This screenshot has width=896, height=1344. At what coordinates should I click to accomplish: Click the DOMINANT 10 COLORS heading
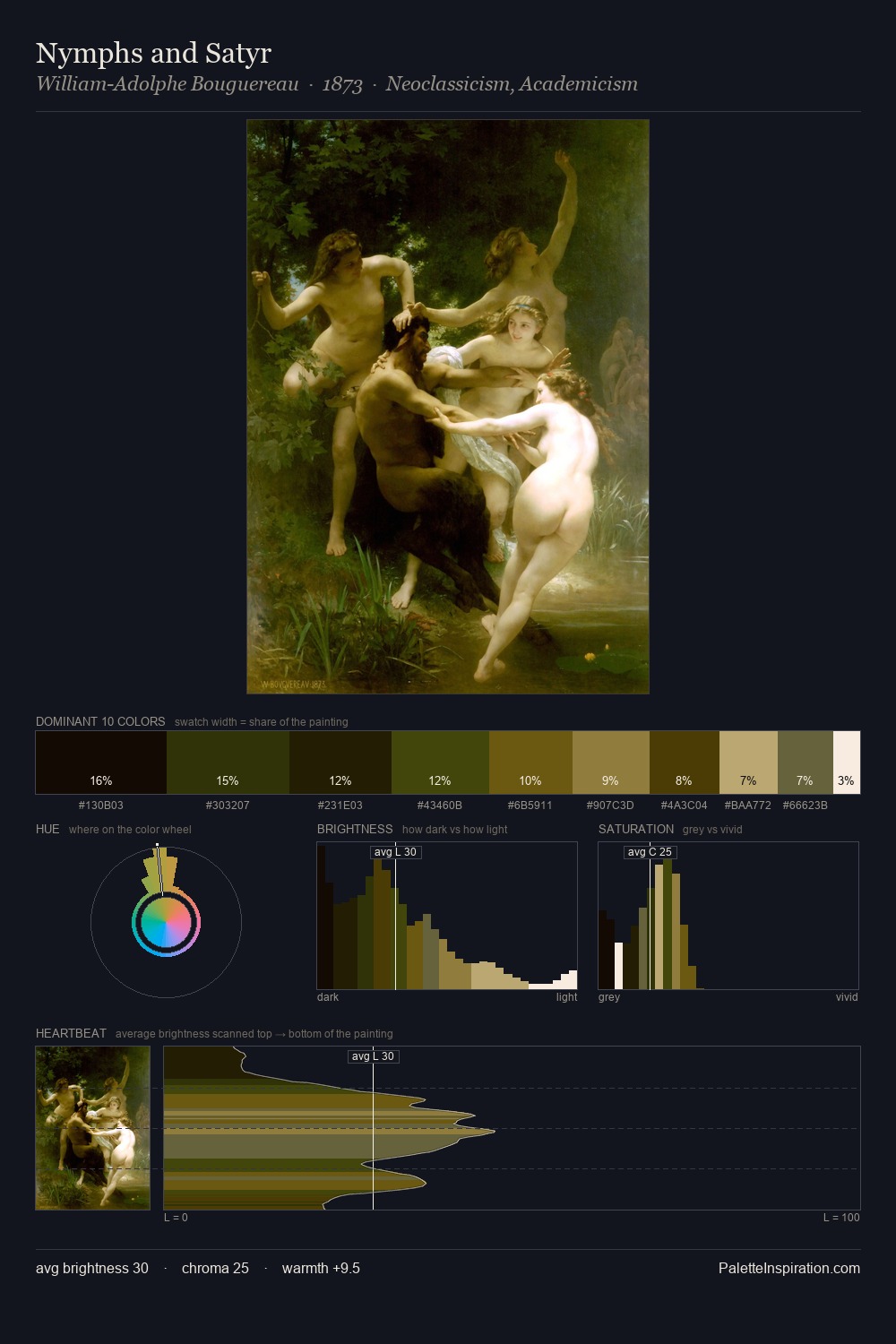coord(100,721)
